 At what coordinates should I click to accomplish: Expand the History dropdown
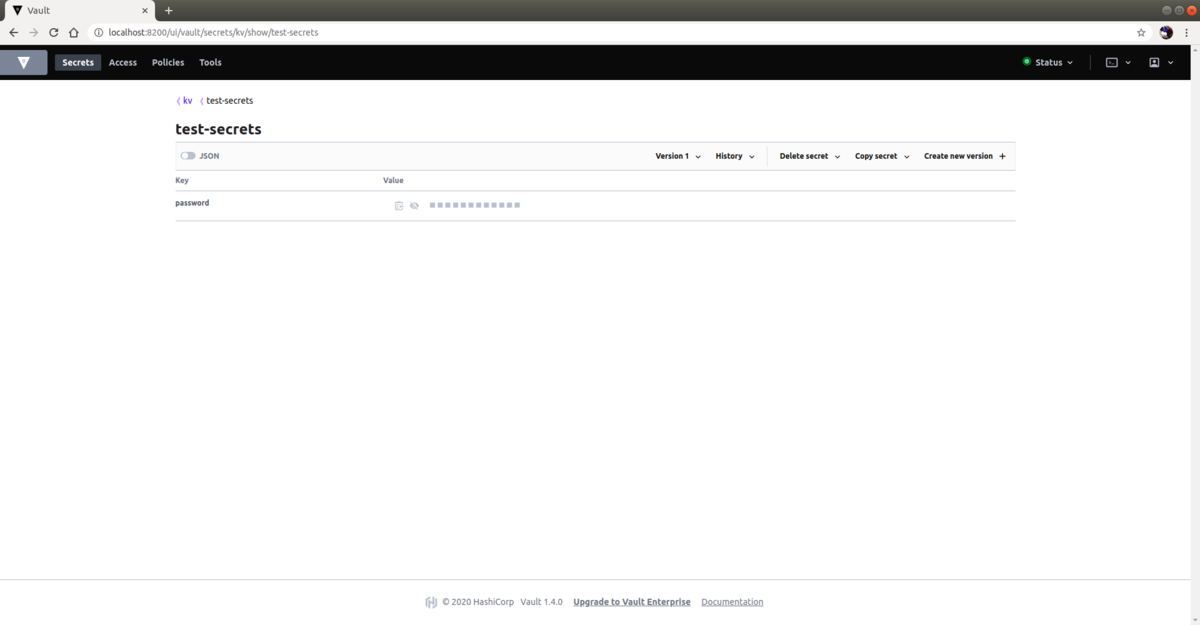pos(735,156)
